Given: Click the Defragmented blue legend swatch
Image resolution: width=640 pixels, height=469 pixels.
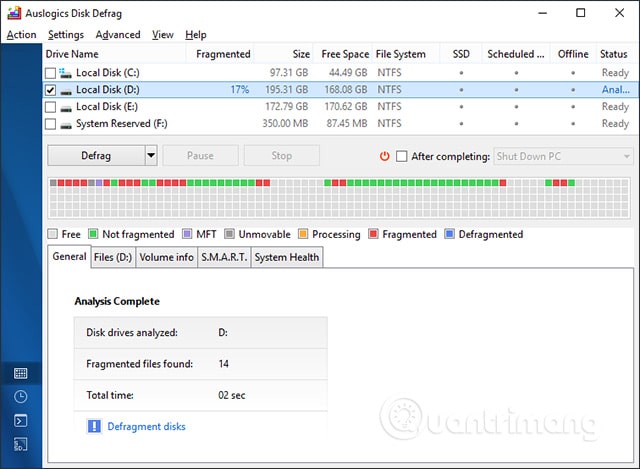Looking at the screenshot, I should (449, 234).
